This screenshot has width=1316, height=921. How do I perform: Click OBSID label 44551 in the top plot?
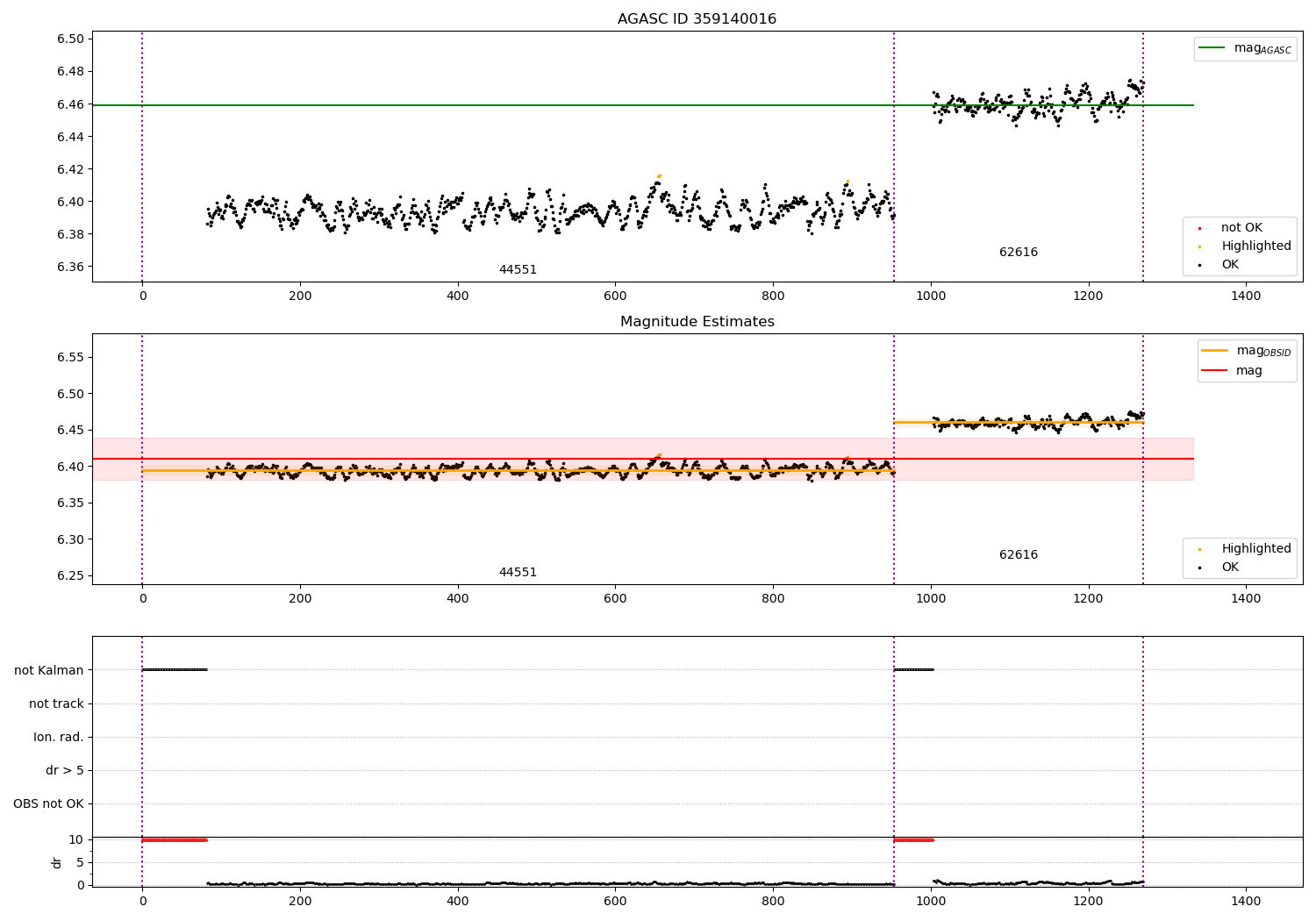[518, 270]
